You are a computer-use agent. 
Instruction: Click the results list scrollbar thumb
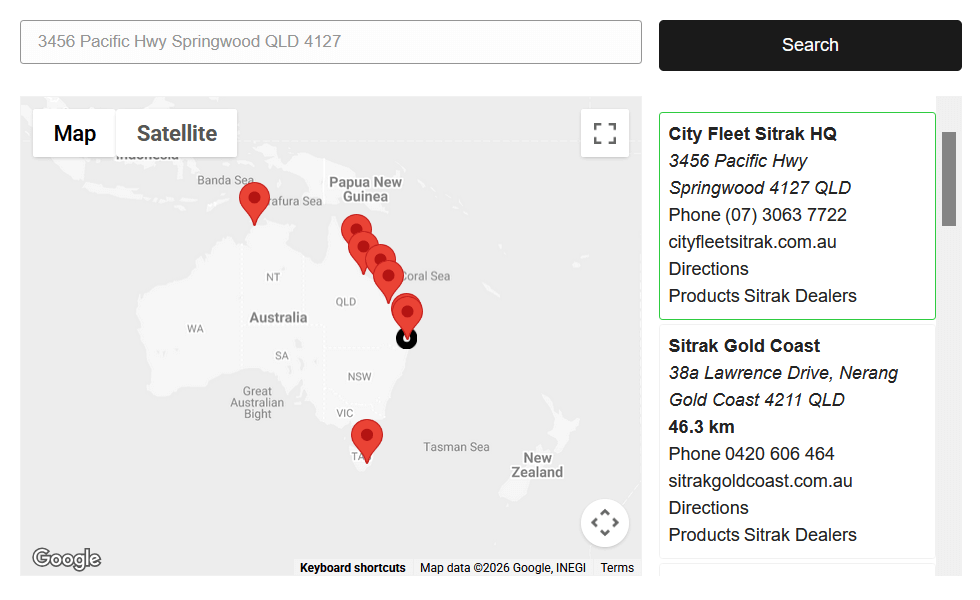[x=949, y=179]
